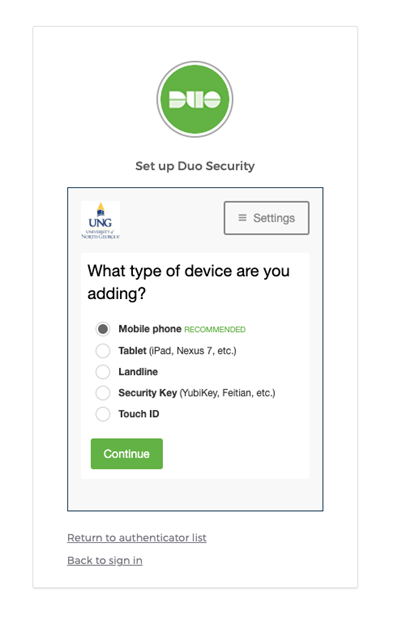
Task: Click the bold 'Mobile phone' label text
Action: pyautogui.click(x=150, y=329)
